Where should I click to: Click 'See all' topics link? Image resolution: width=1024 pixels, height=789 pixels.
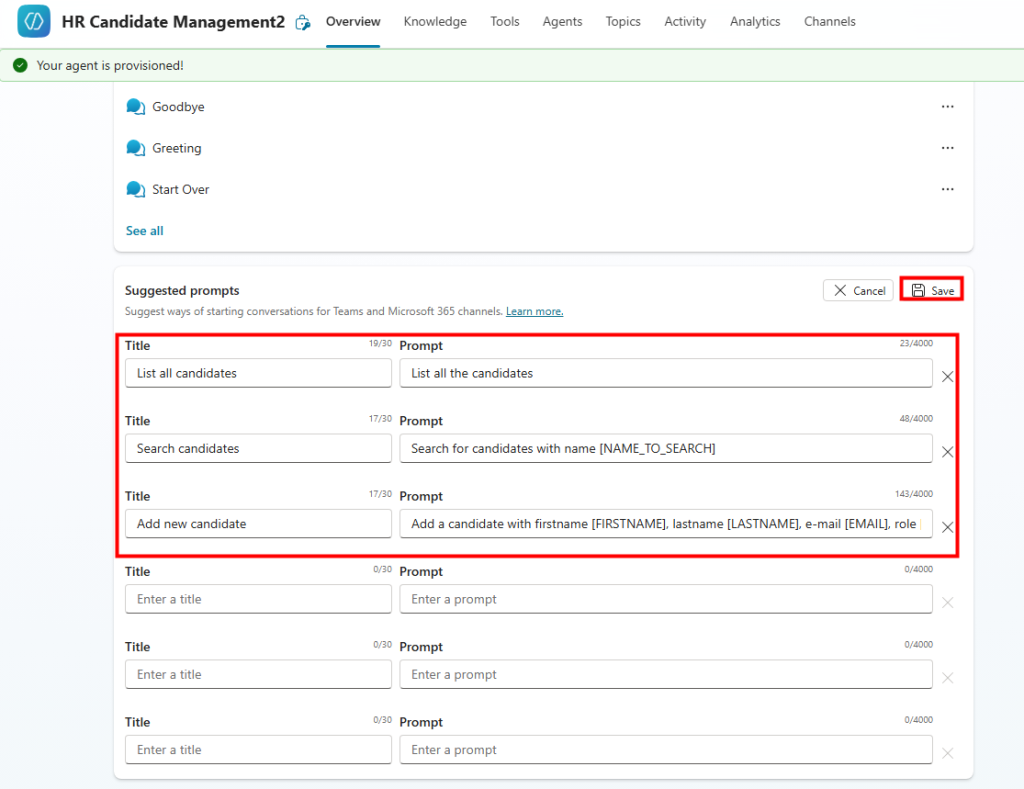click(145, 231)
